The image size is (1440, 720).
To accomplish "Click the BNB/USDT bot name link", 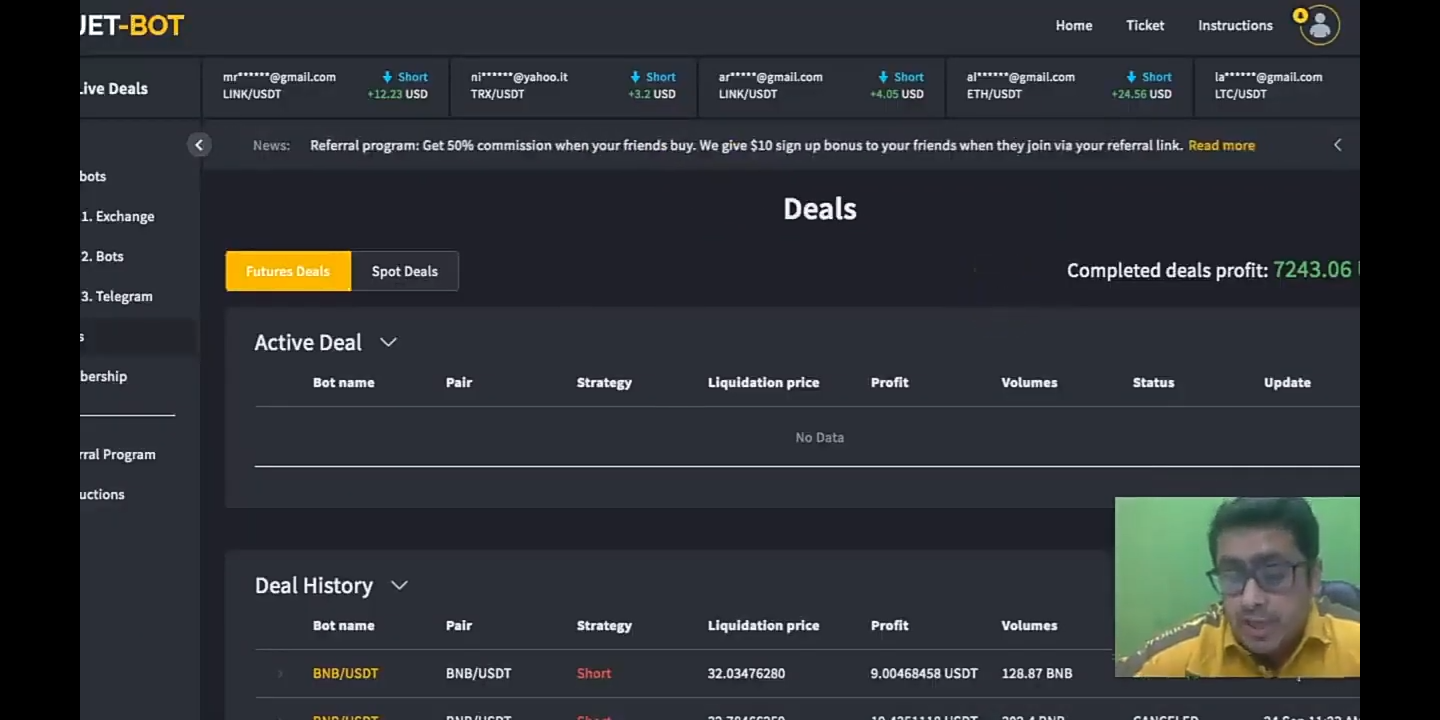I will tap(345, 673).
